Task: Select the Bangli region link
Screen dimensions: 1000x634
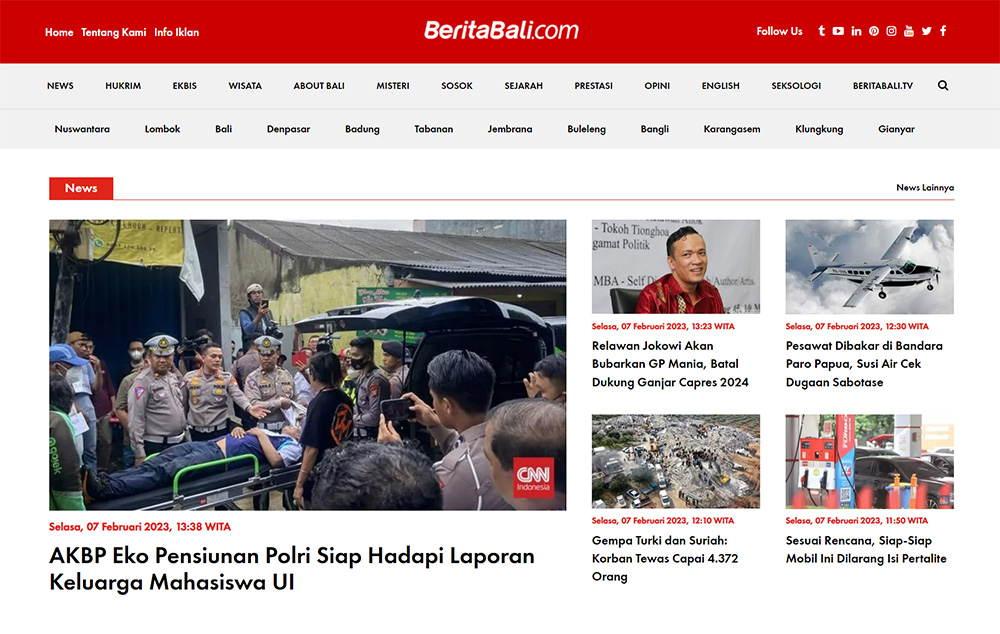Action: click(x=655, y=129)
